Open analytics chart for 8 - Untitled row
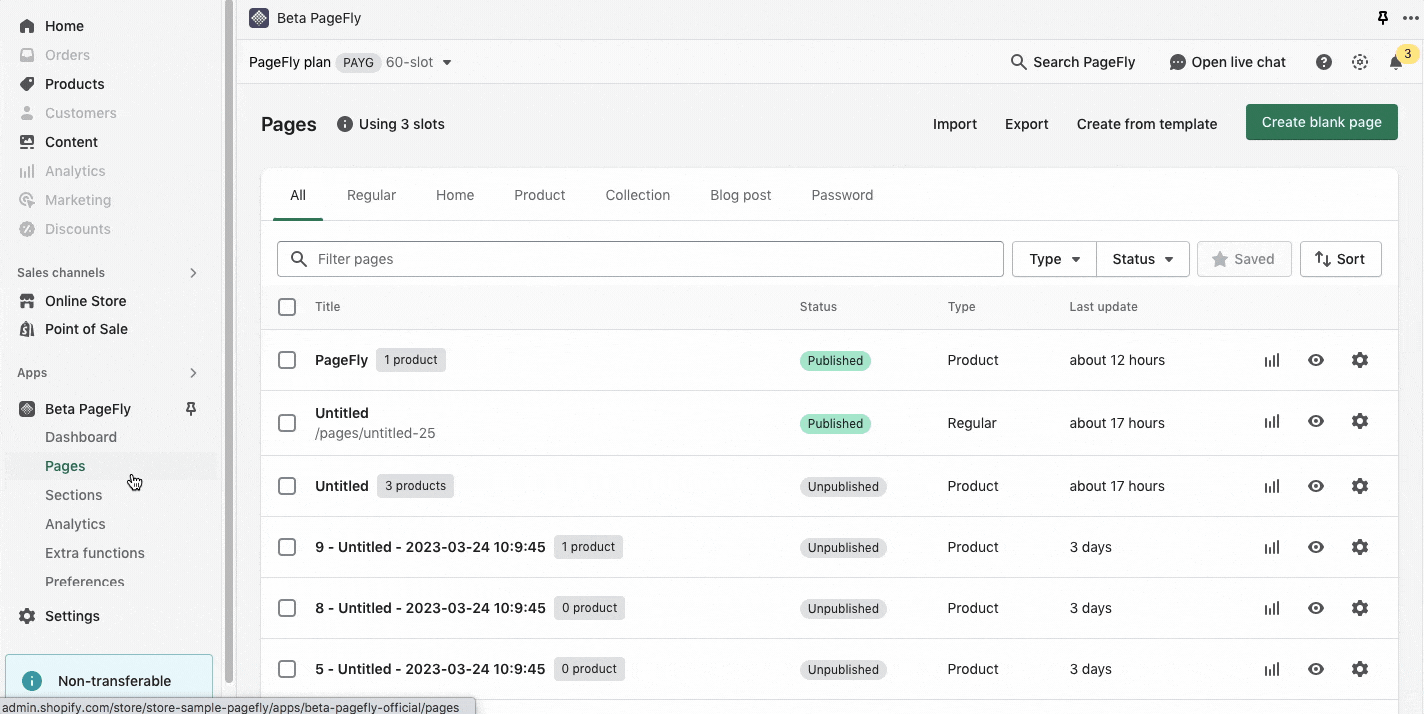Screen dimensions: 1424x714 coord(1272,608)
